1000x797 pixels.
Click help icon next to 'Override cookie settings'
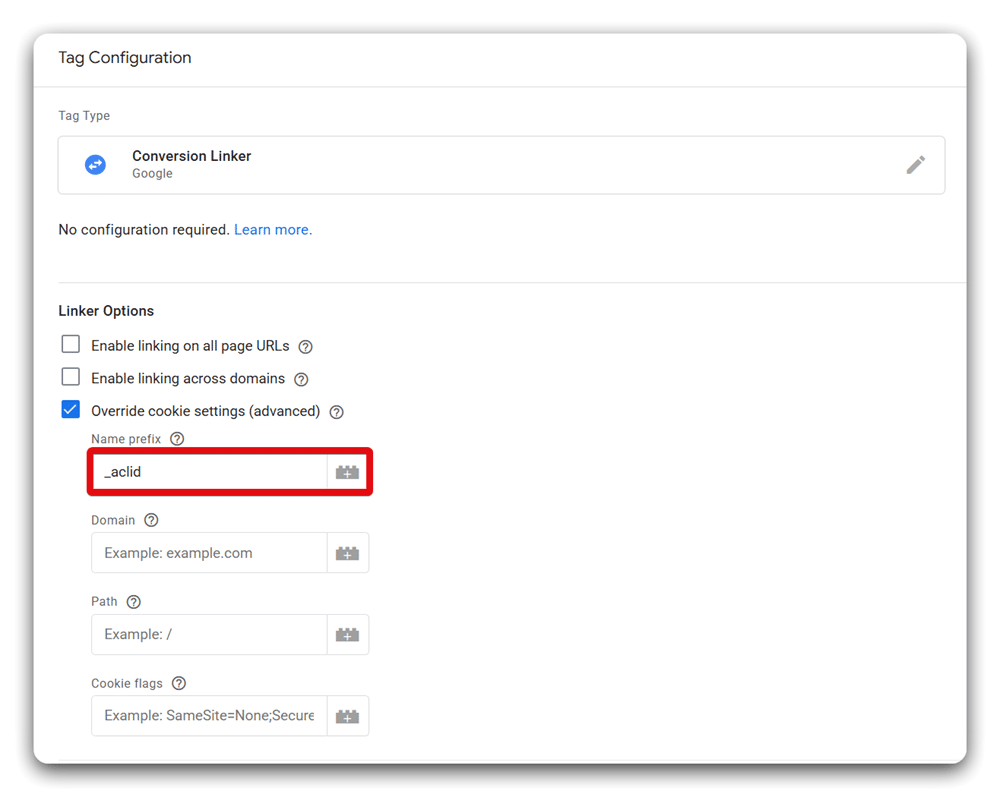336,411
